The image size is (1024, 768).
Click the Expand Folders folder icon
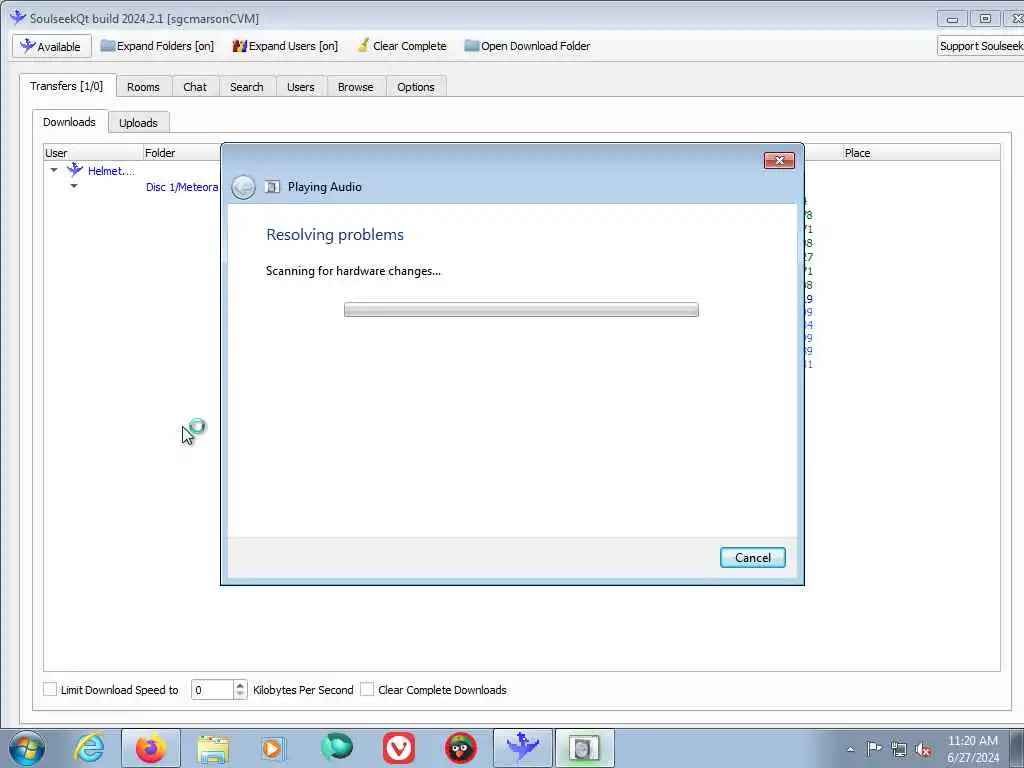(108, 46)
